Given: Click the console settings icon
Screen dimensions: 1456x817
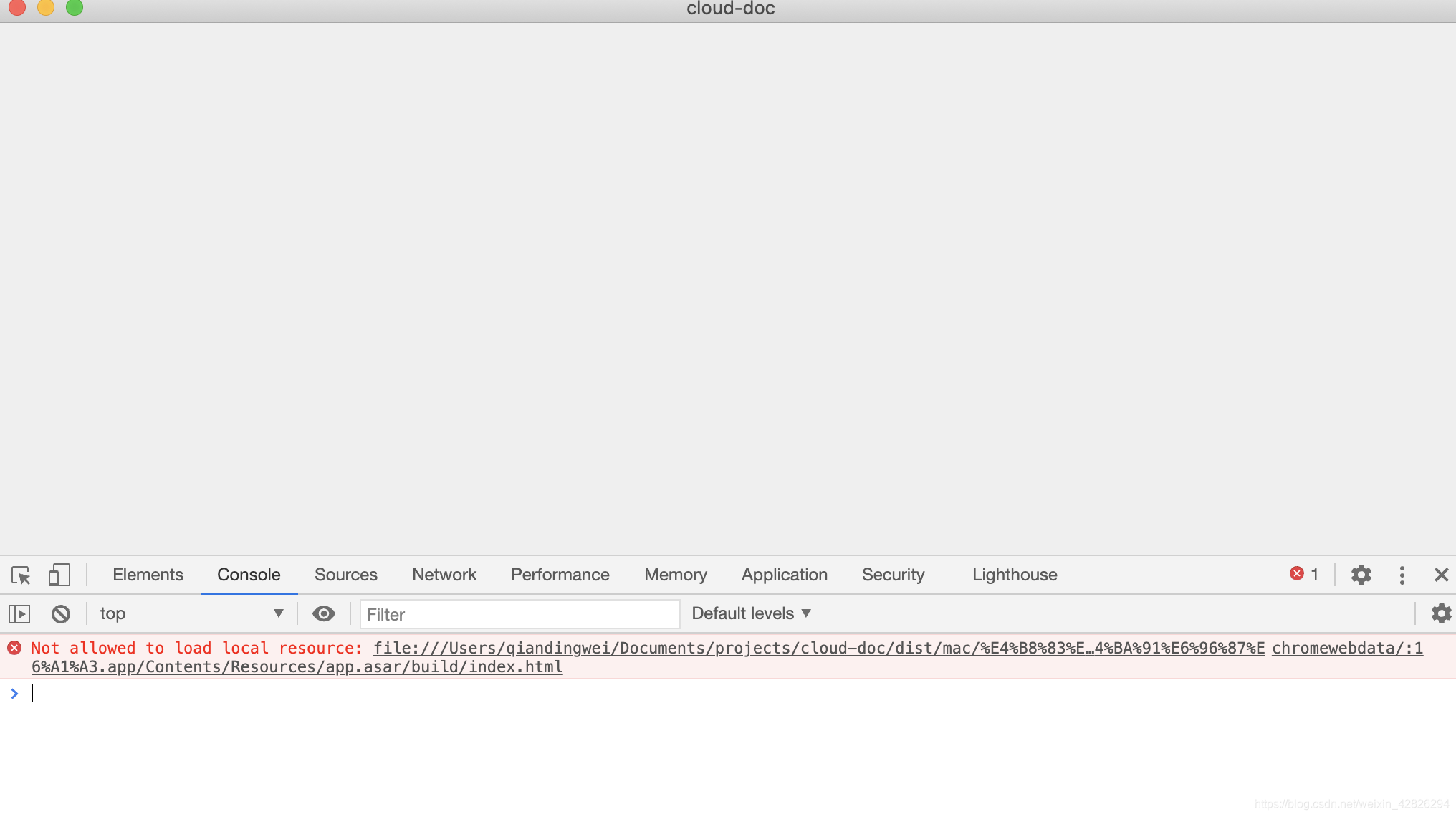Looking at the screenshot, I should click(1441, 612).
